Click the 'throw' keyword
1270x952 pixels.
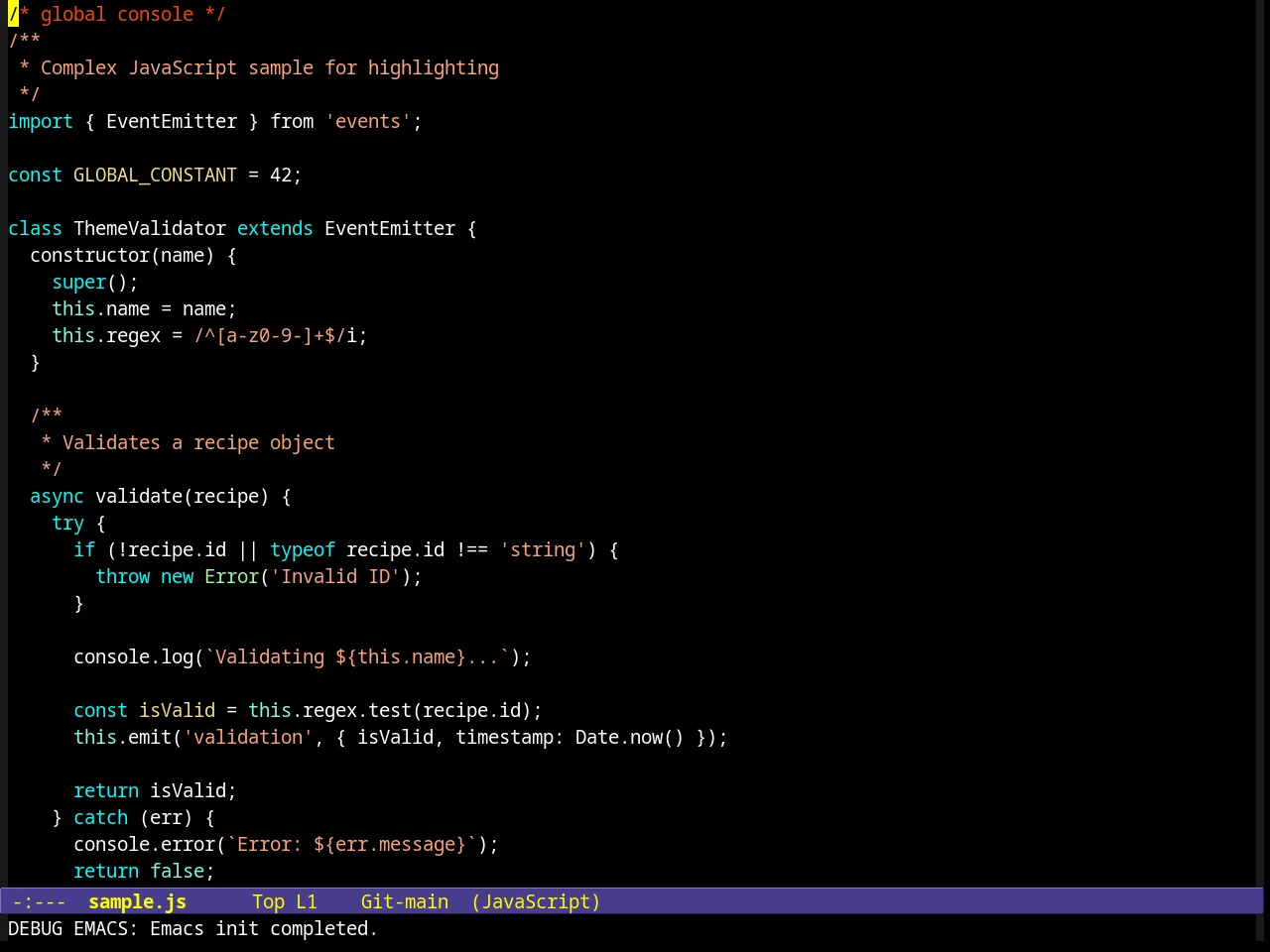[x=122, y=576]
